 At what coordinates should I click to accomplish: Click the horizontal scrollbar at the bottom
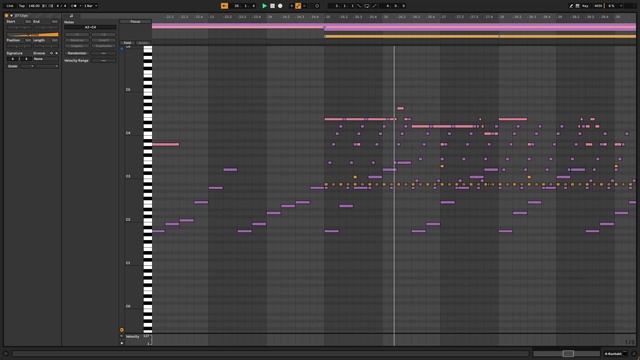(x=270, y=354)
